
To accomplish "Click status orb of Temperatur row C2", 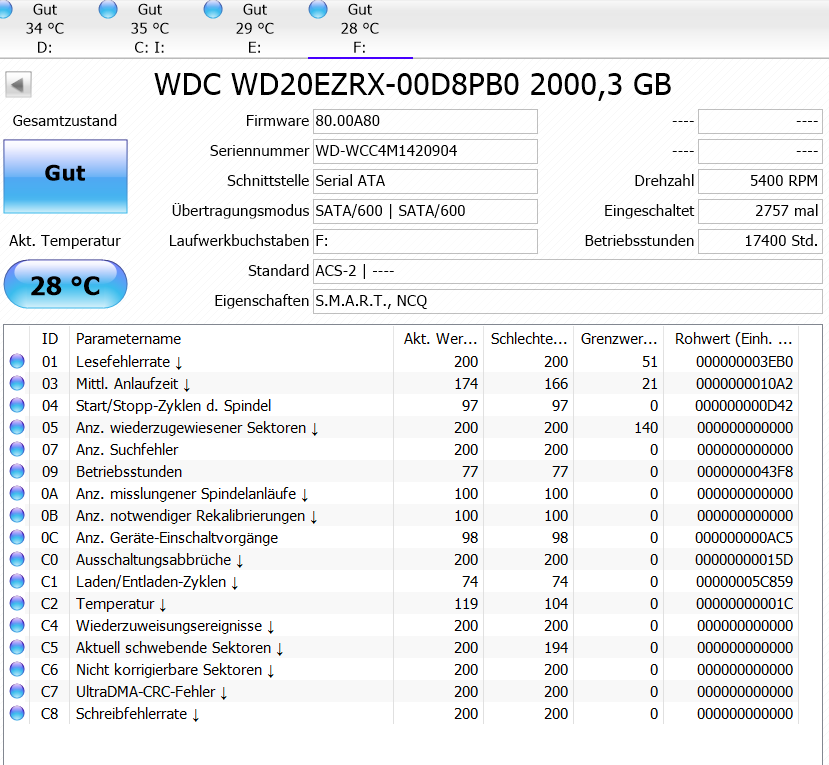I will (x=17, y=603).
